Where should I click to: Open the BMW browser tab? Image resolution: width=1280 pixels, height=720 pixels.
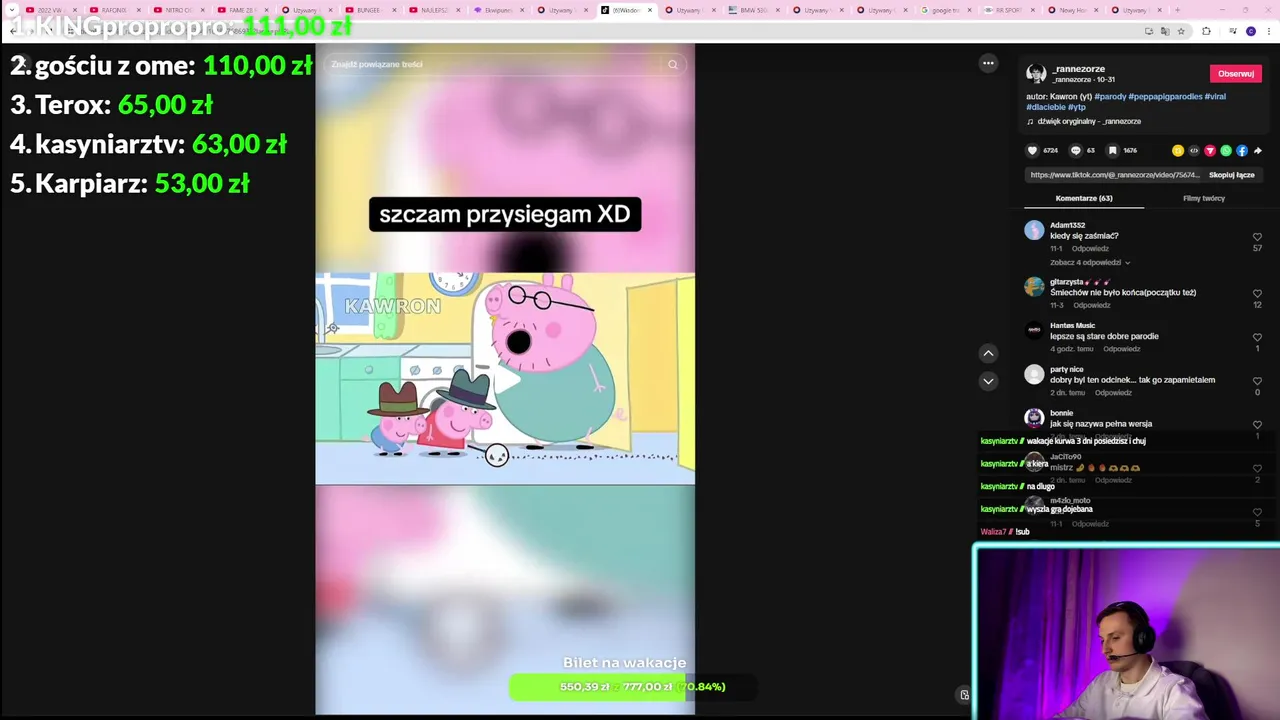point(753,10)
